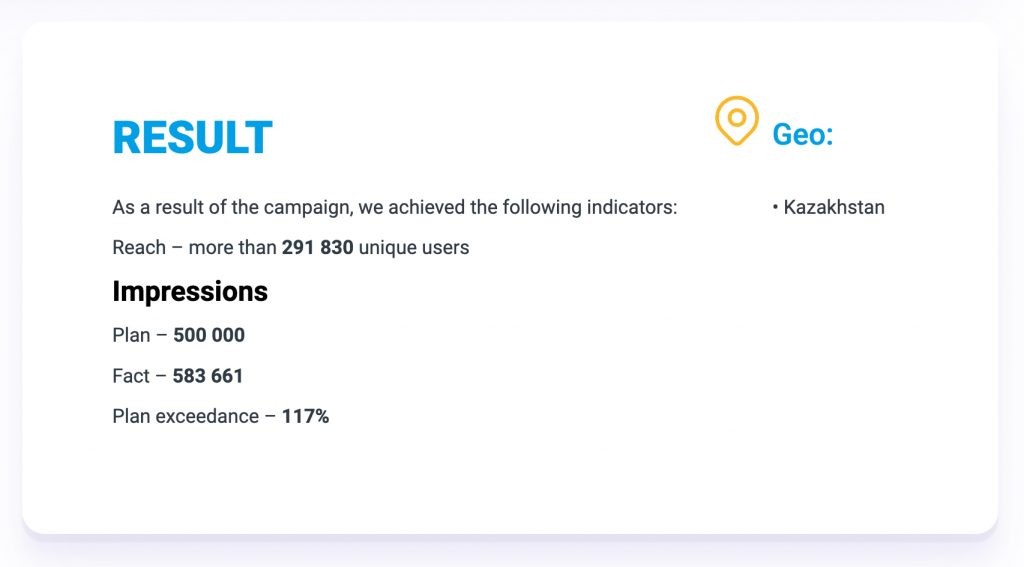
Task: Click the 291 830 reach number
Action: tap(317, 248)
